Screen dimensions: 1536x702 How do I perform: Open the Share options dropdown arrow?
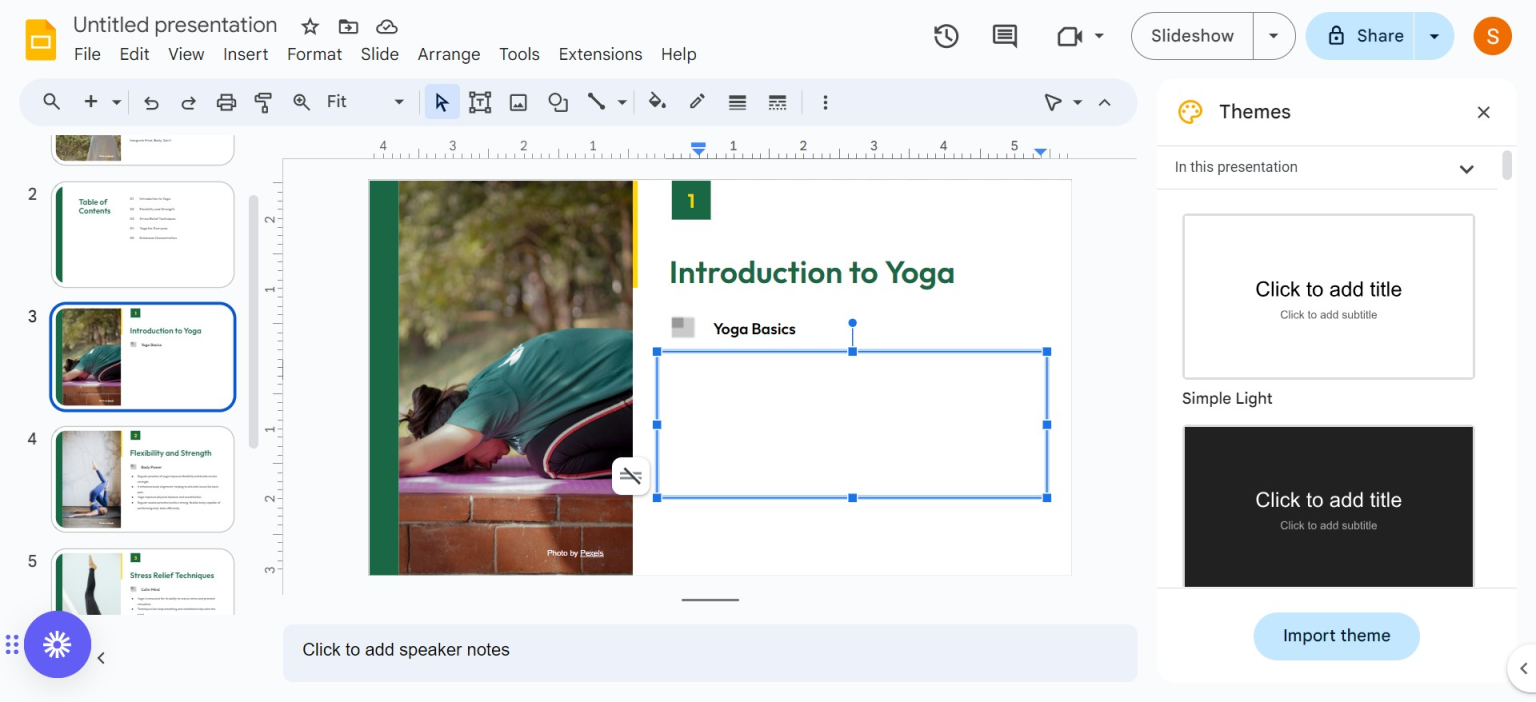1434,36
